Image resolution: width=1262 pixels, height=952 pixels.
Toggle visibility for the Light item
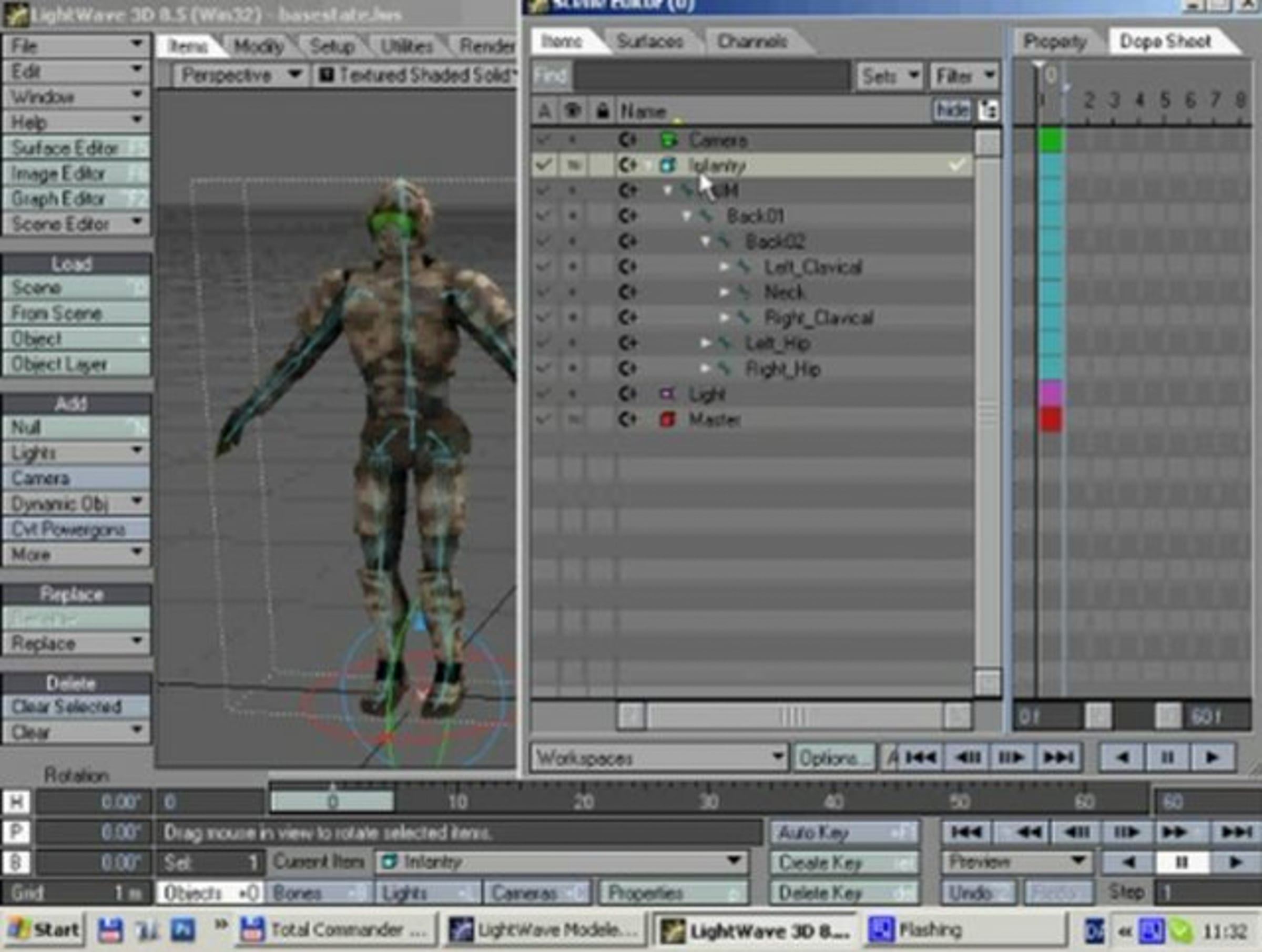573,394
